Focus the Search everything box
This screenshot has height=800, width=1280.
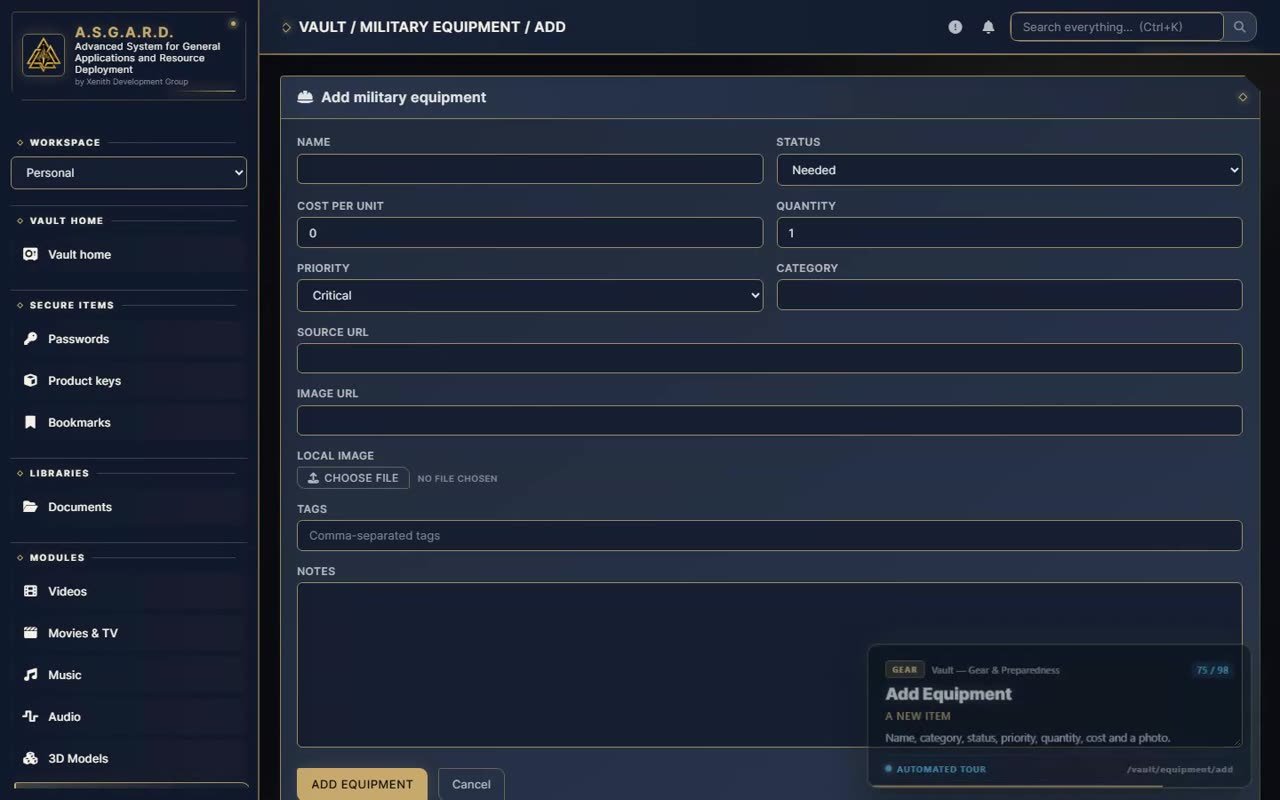(1116, 27)
